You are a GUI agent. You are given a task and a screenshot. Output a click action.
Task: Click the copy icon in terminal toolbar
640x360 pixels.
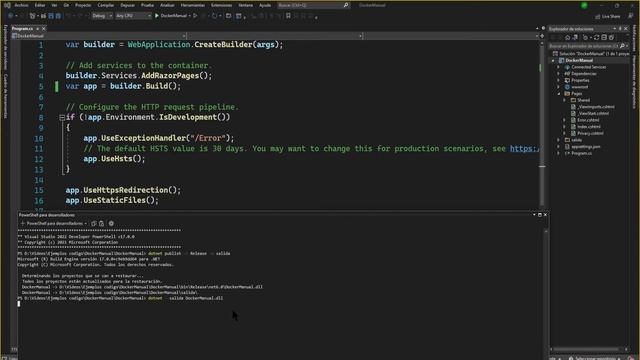click(94, 224)
